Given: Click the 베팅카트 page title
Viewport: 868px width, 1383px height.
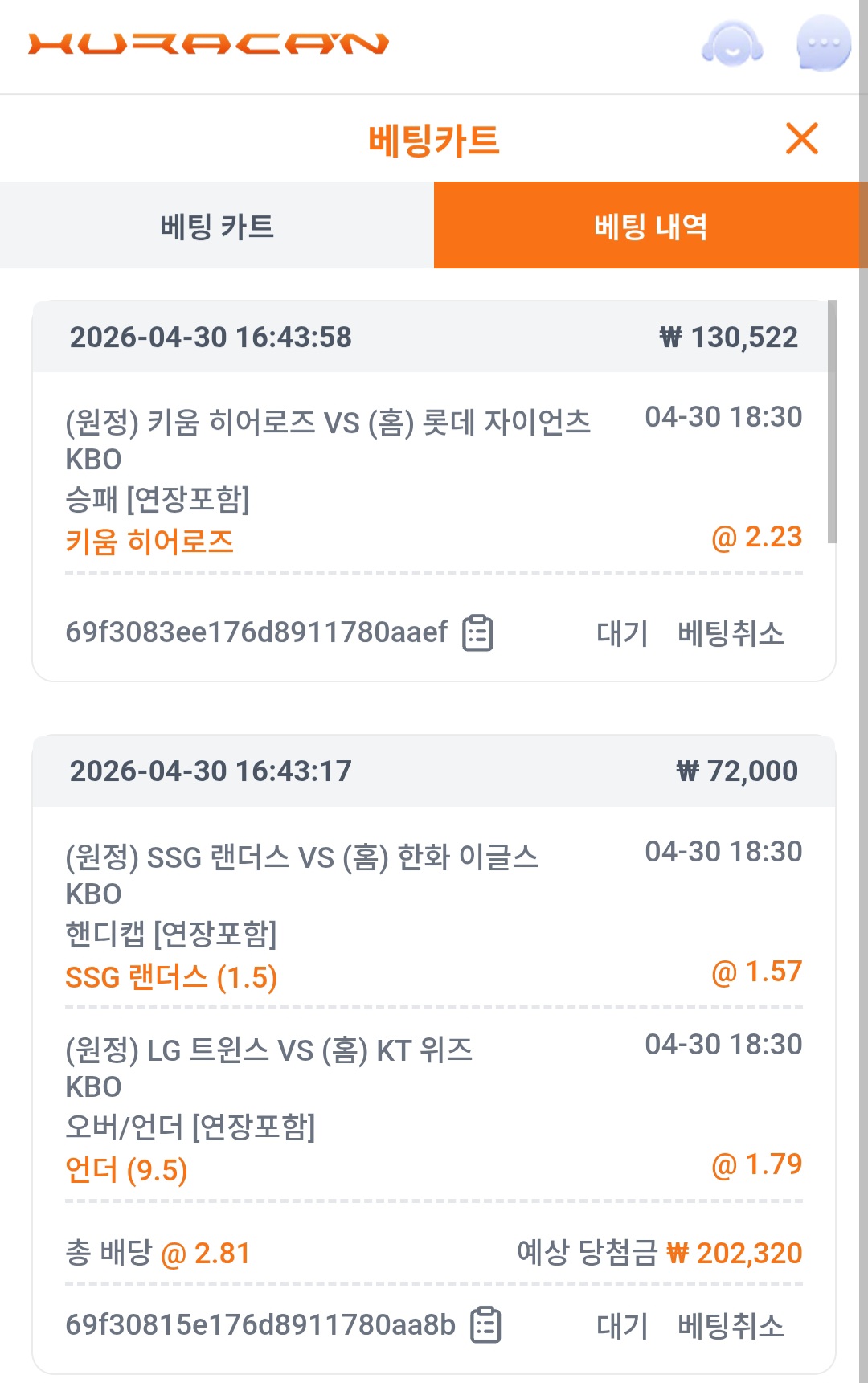Looking at the screenshot, I should pos(433,140).
